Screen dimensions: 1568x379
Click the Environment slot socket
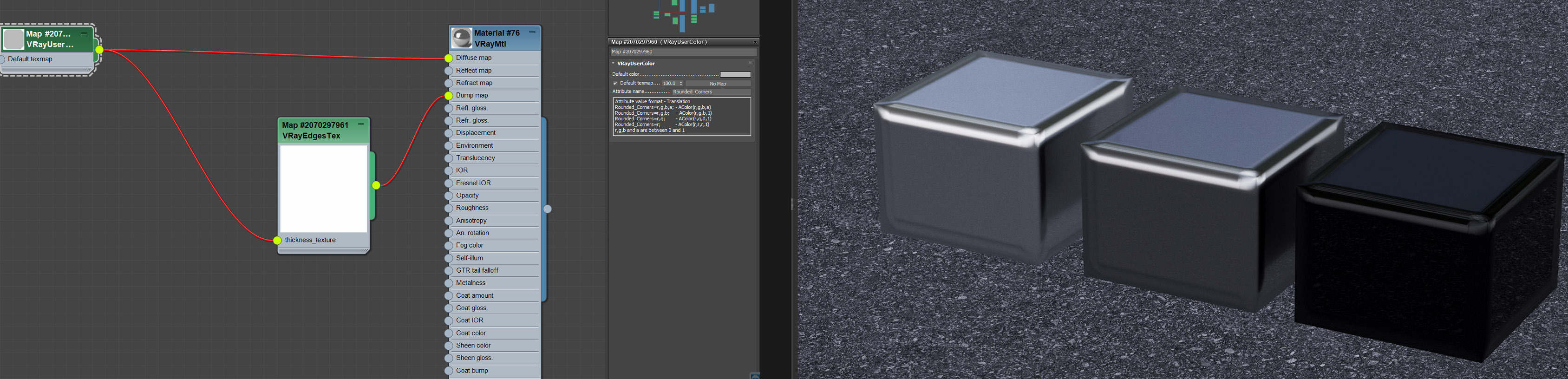point(449,145)
